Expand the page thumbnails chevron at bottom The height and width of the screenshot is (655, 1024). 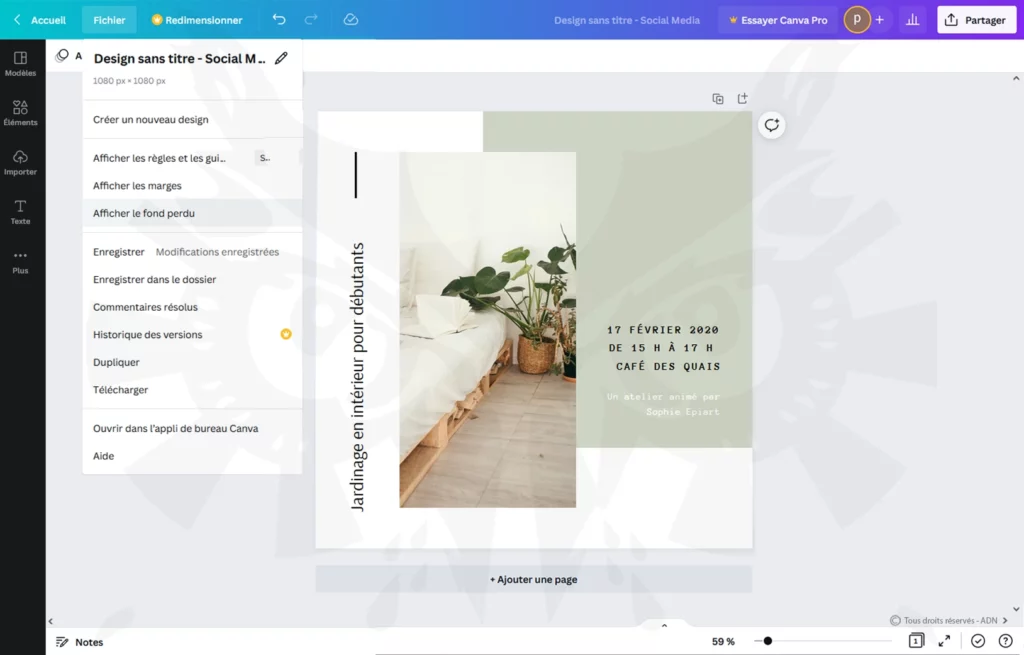[664, 626]
